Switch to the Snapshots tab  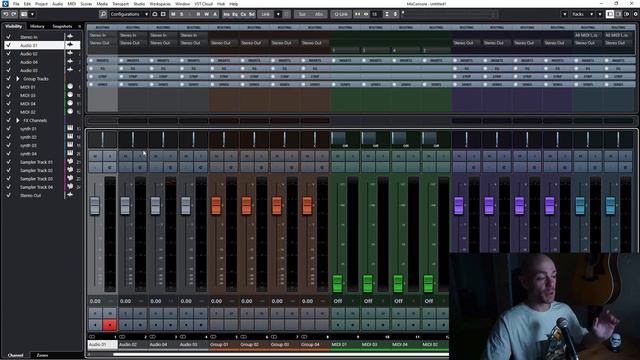(62, 26)
